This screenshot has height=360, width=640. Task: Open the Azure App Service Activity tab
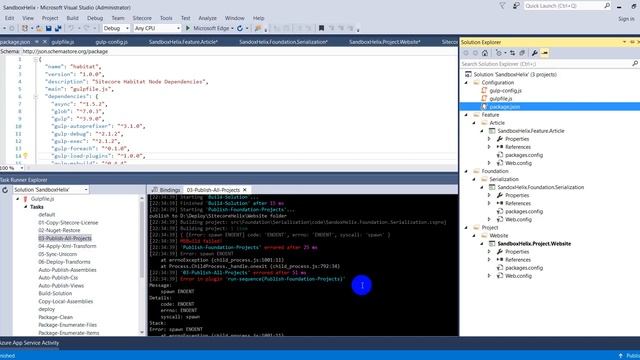29,343
